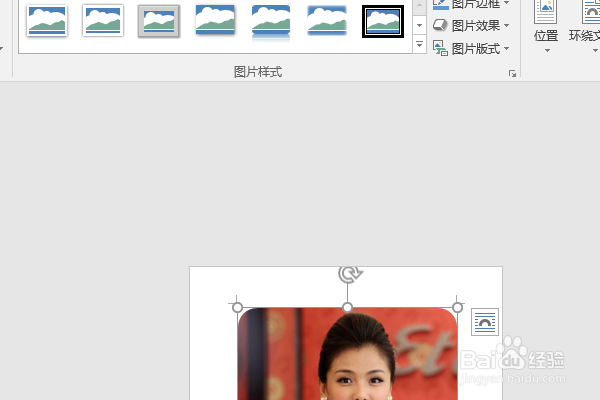600x400 pixels.
Task: Show the next row of picture styles
Action: [x=420, y=25]
